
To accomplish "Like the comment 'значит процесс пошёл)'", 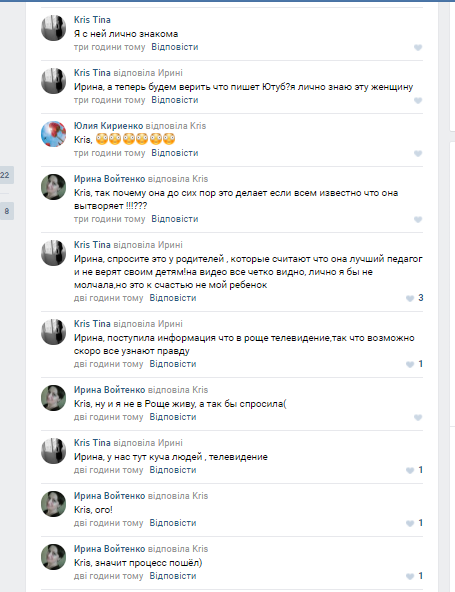I will point(414,576).
